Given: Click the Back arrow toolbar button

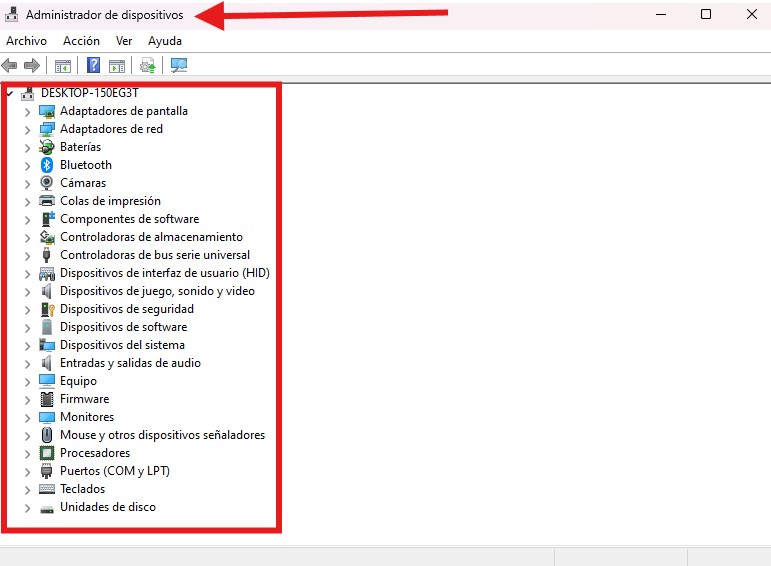Looking at the screenshot, I should point(9,65).
